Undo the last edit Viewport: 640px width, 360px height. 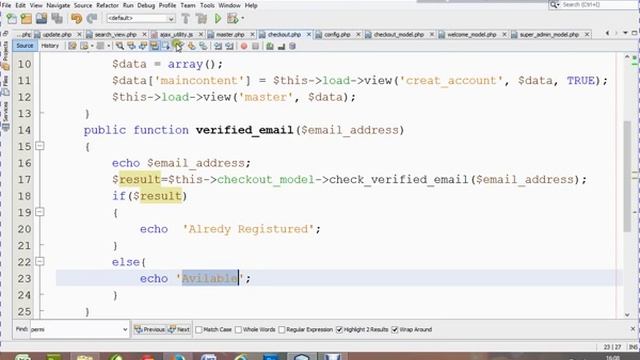point(76,18)
